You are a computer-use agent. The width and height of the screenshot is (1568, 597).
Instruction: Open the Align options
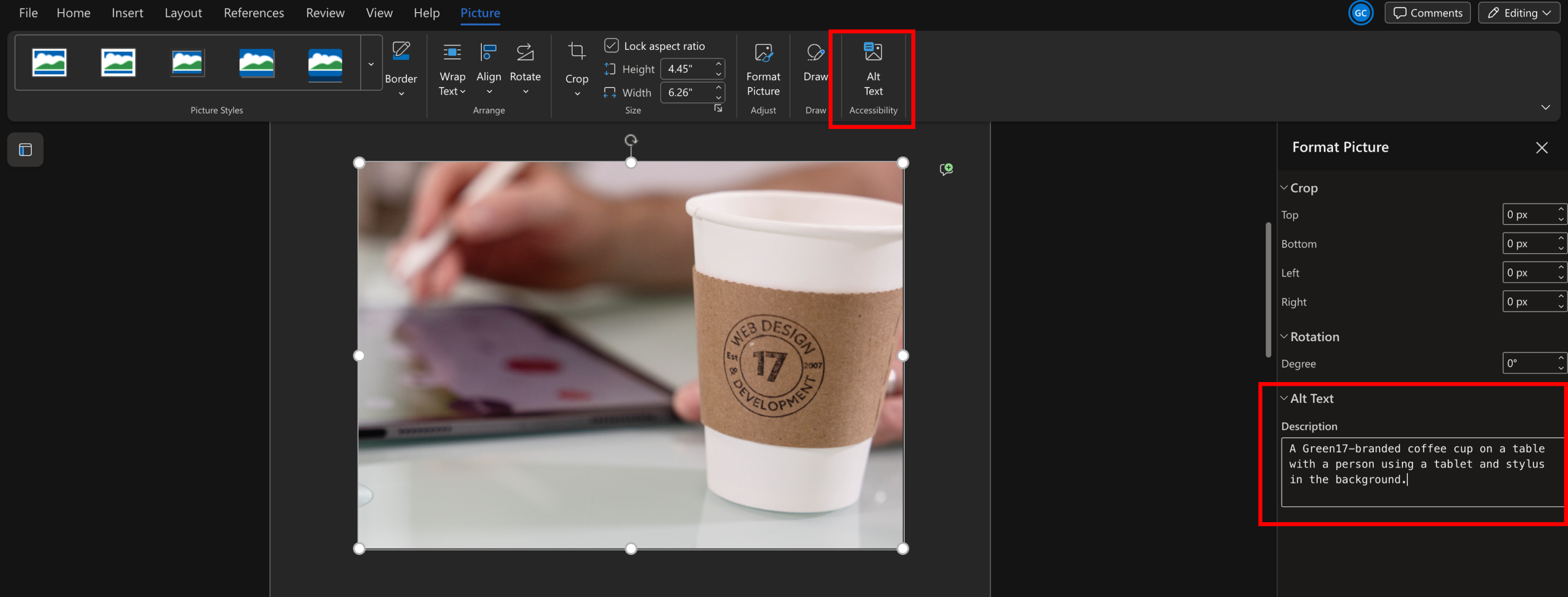click(x=488, y=67)
